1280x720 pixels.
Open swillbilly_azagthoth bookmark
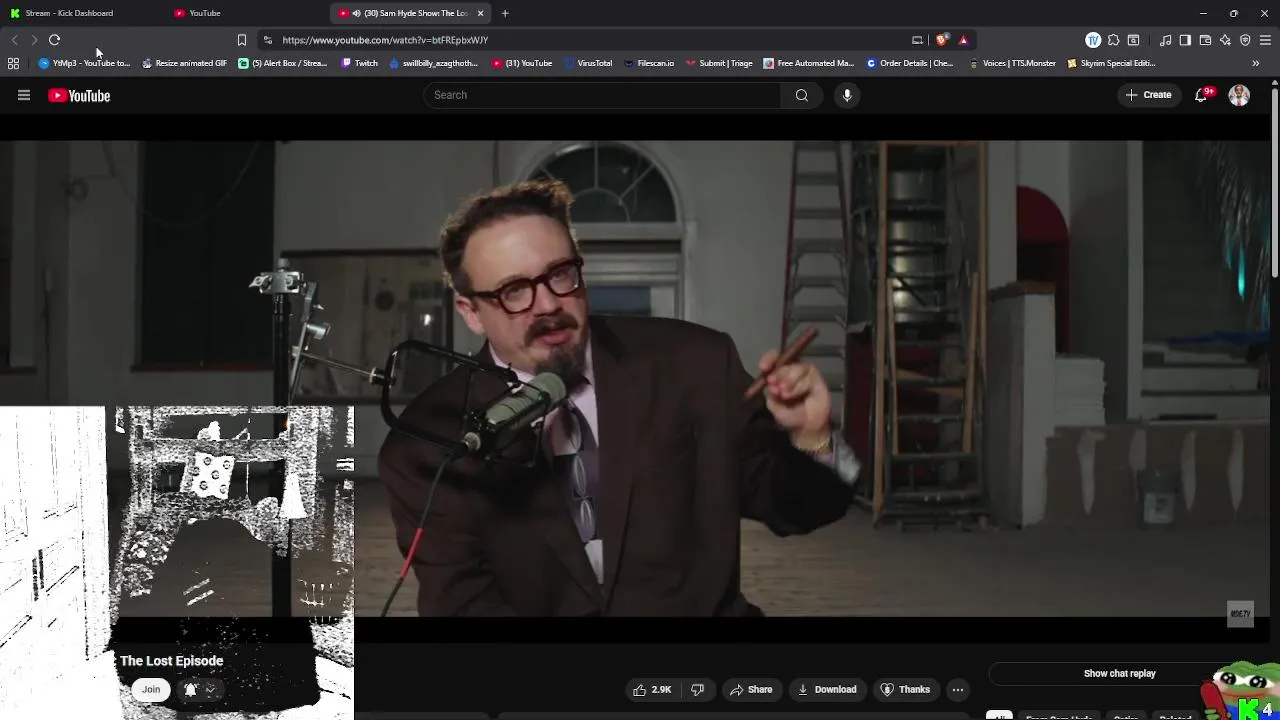coord(434,63)
